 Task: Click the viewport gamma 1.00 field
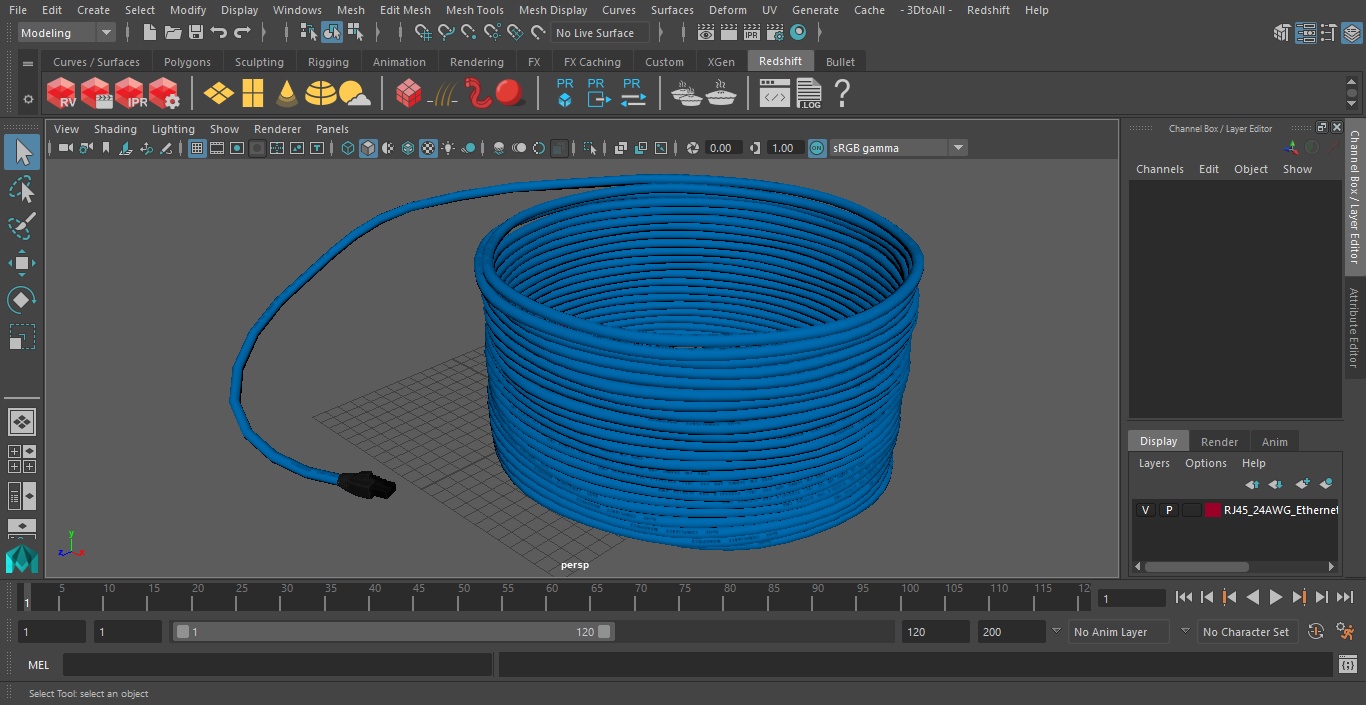point(783,148)
